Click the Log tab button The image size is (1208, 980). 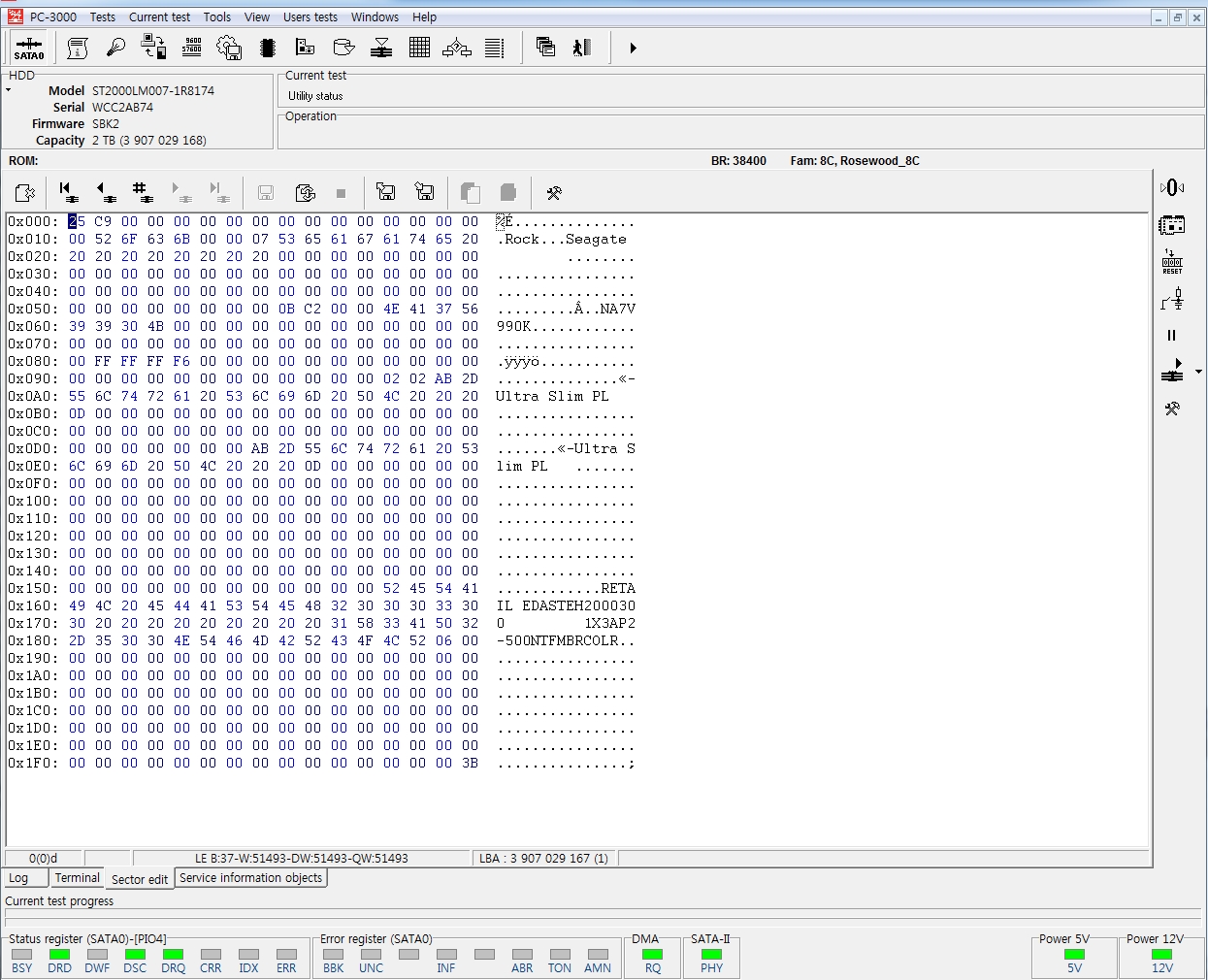(x=18, y=878)
